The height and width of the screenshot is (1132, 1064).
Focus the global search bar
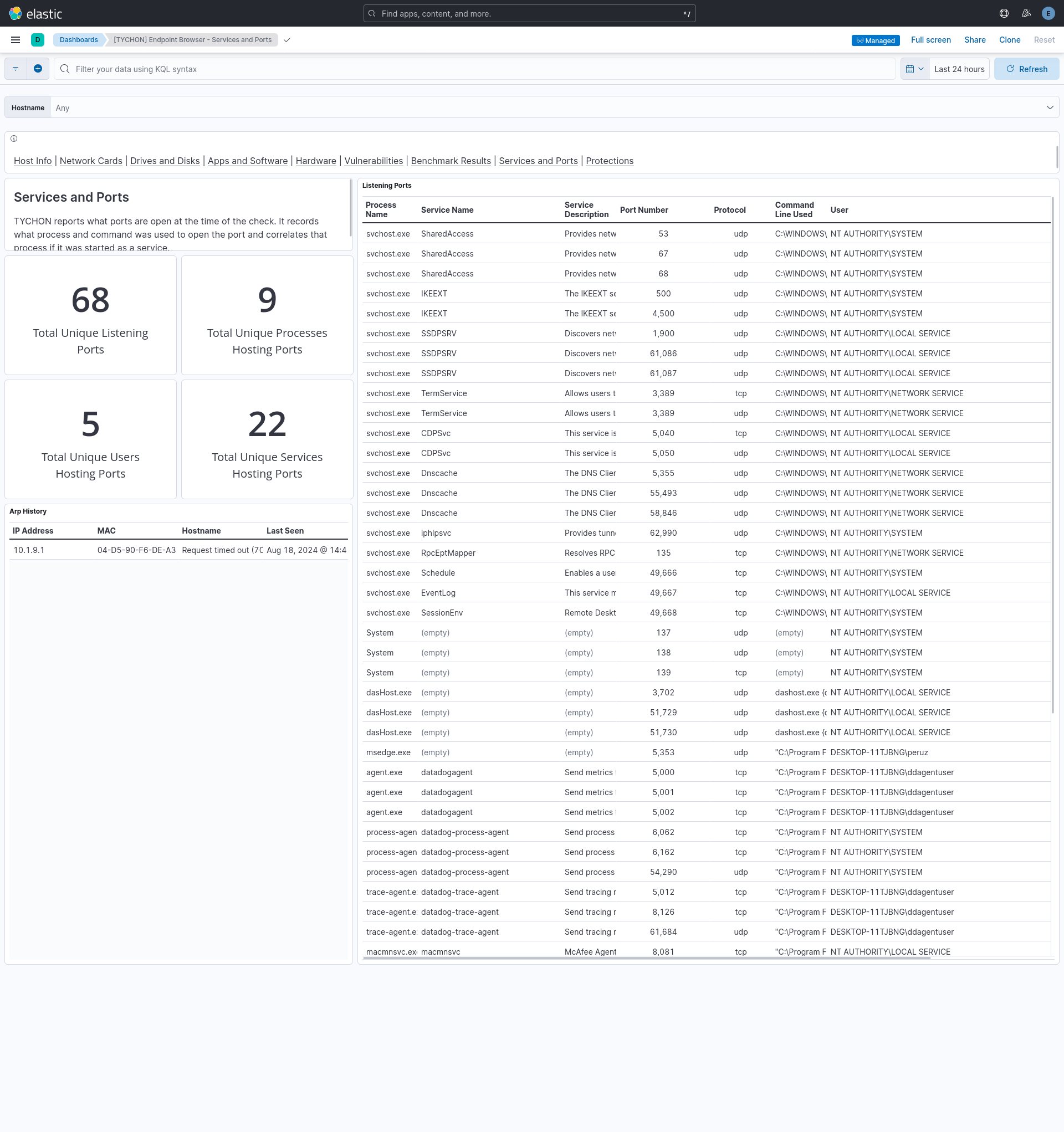tap(529, 14)
